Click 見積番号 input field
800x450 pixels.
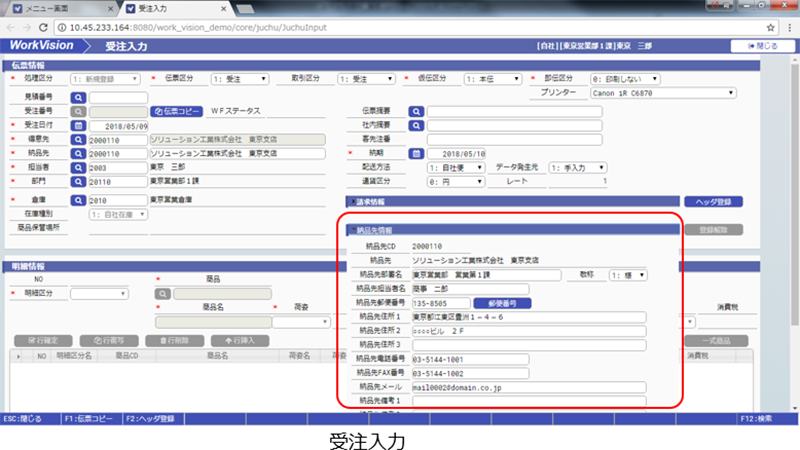pos(118,97)
